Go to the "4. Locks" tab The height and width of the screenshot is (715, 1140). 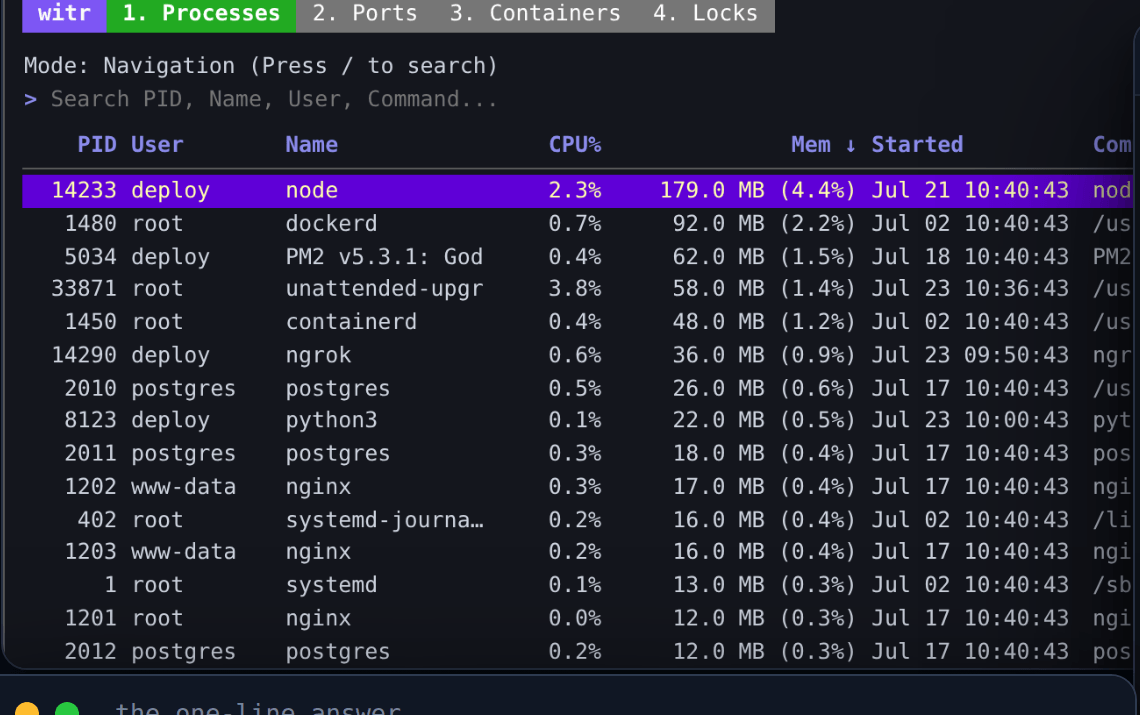coord(705,13)
